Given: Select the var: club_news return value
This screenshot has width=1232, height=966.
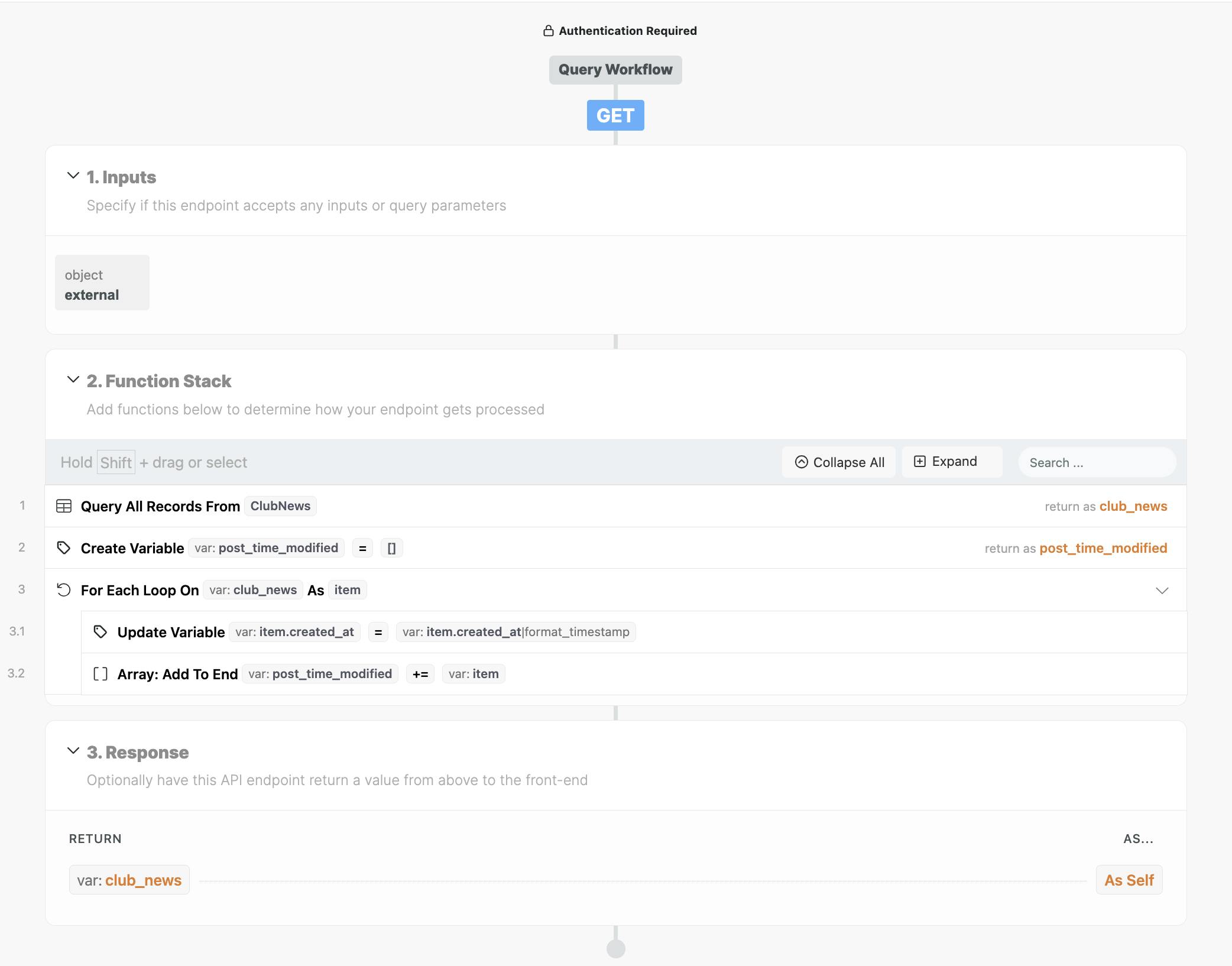Looking at the screenshot, I should coord(129,880).
